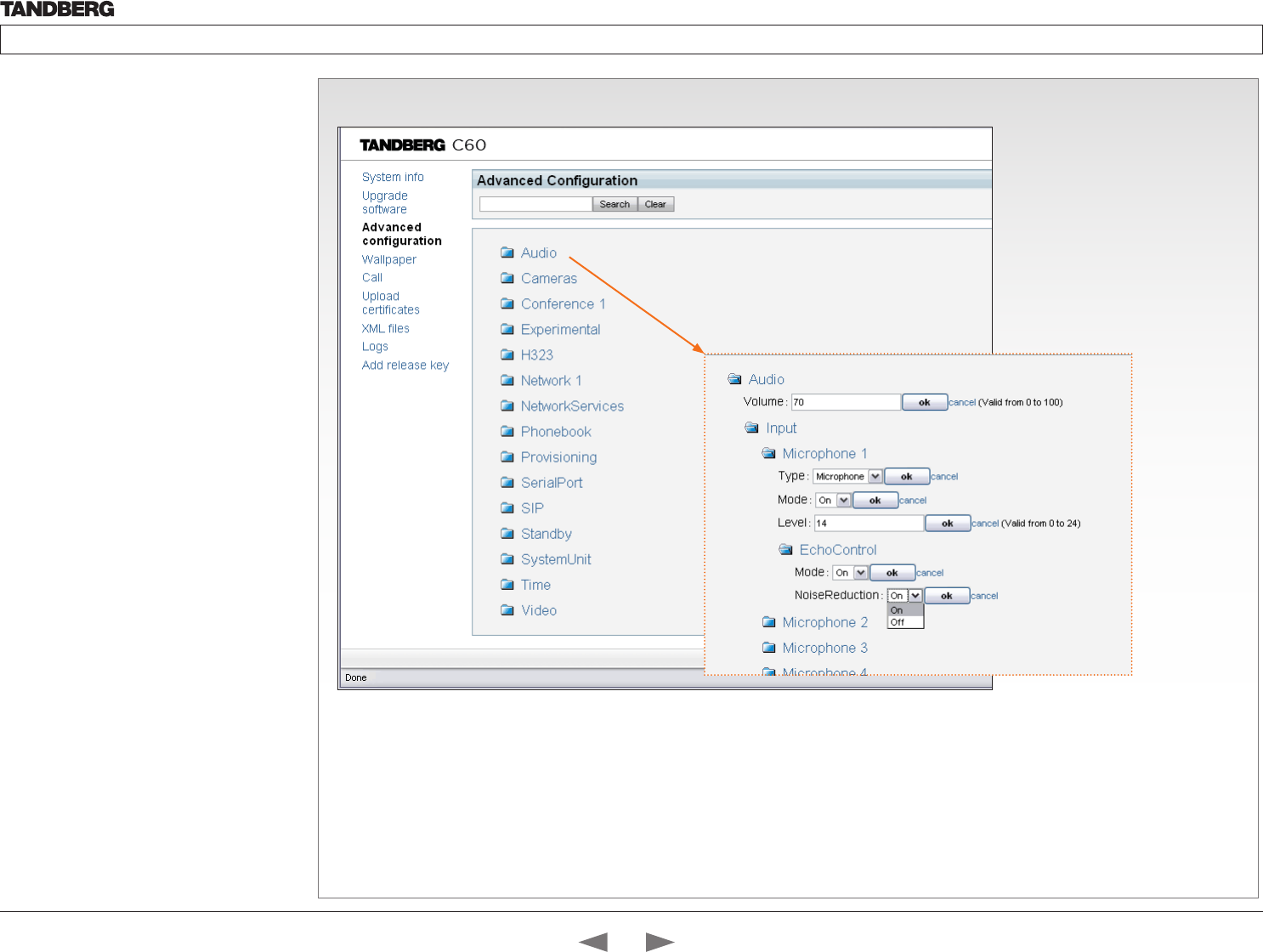Cancel the Level change

click(985, 524)
